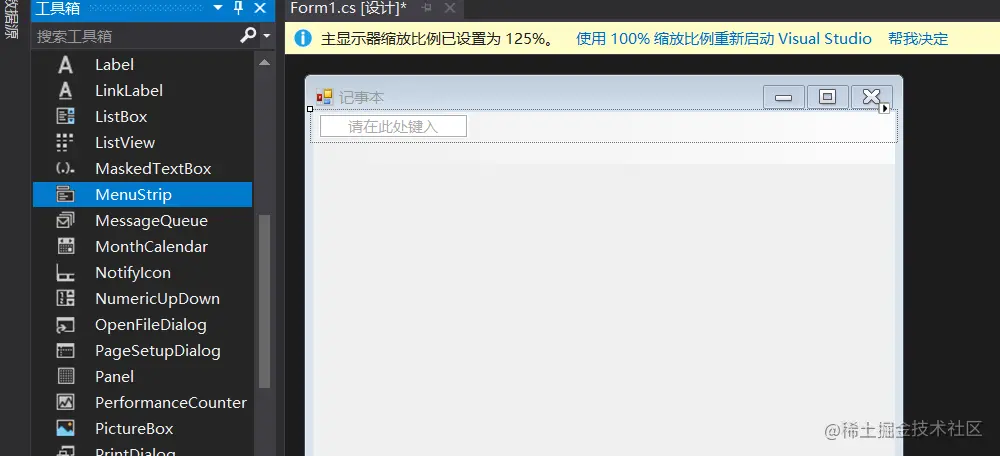Choose the OpenFileDialog icon
The height and width of the screenshot is (456, 1000).
65,325
